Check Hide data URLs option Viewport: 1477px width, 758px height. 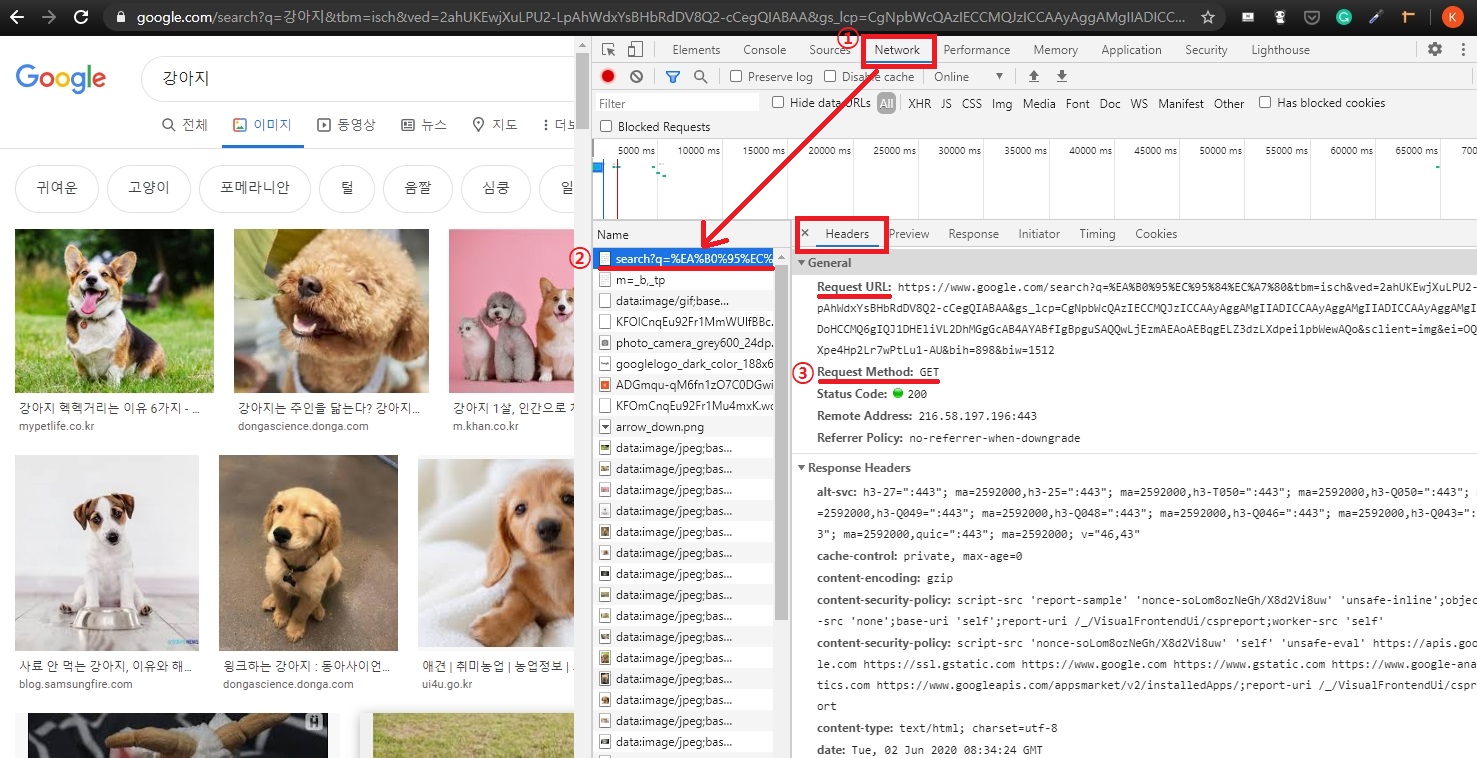[x=778, y=102]
